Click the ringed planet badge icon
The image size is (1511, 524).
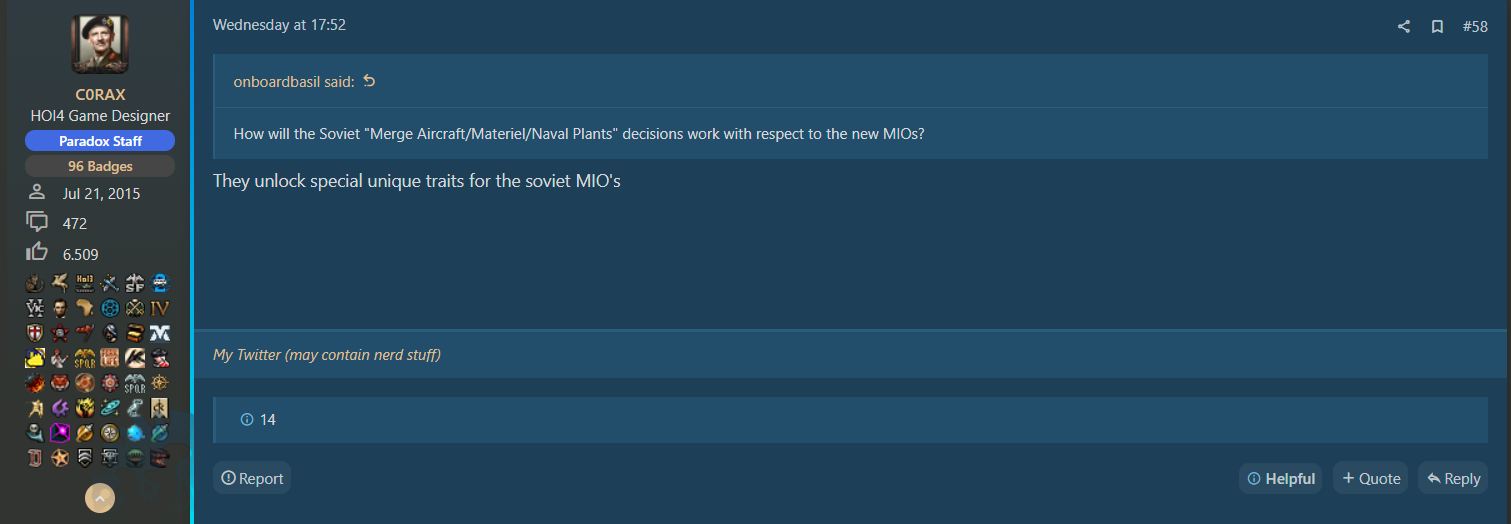(110, 407)
